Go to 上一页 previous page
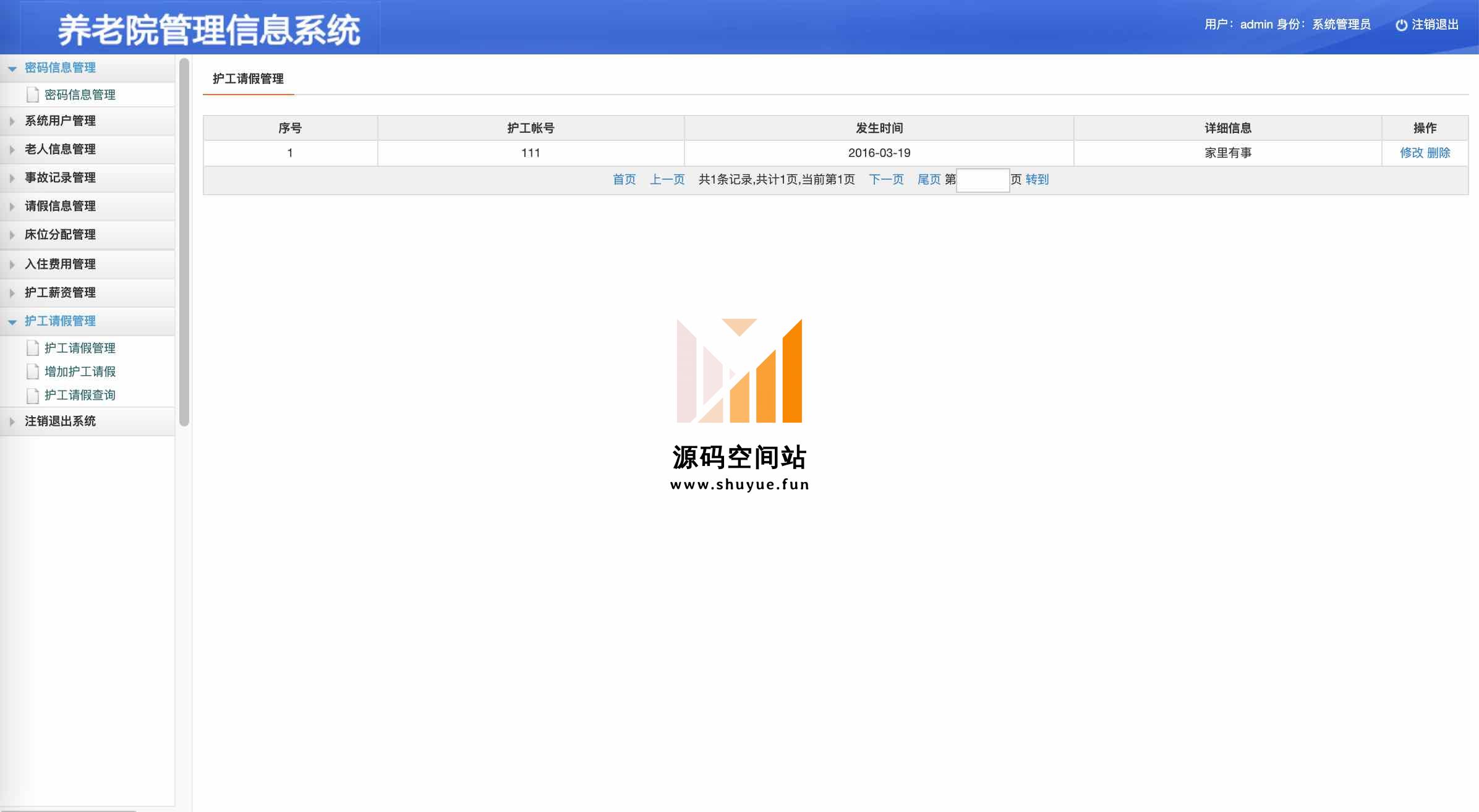Image resolution: width=1479 pixels, height=812 pixels. point(667,180)
